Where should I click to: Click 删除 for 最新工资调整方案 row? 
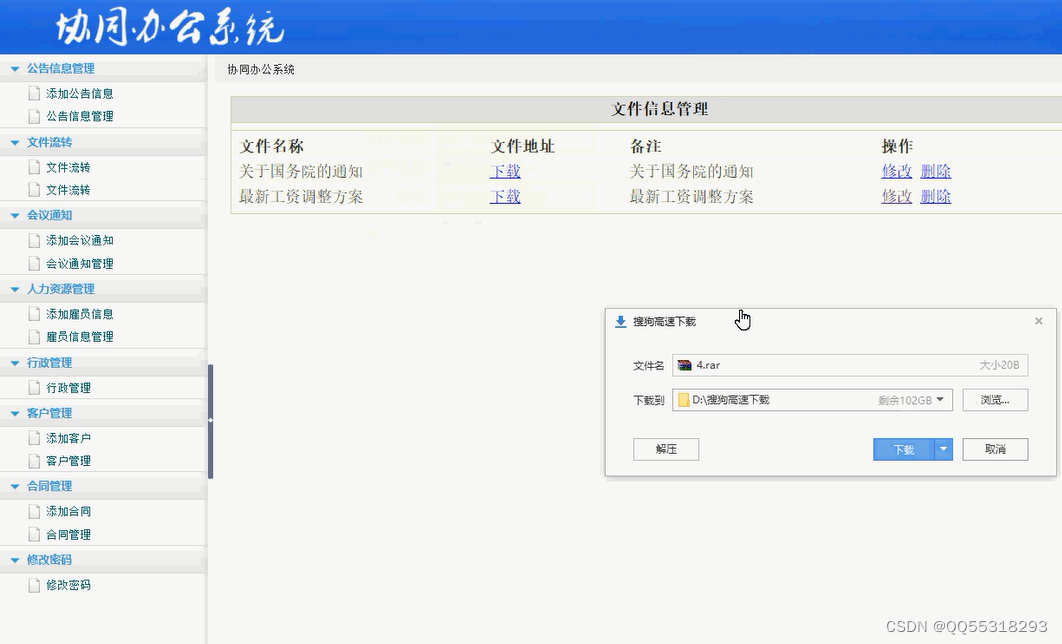(935, 196)
